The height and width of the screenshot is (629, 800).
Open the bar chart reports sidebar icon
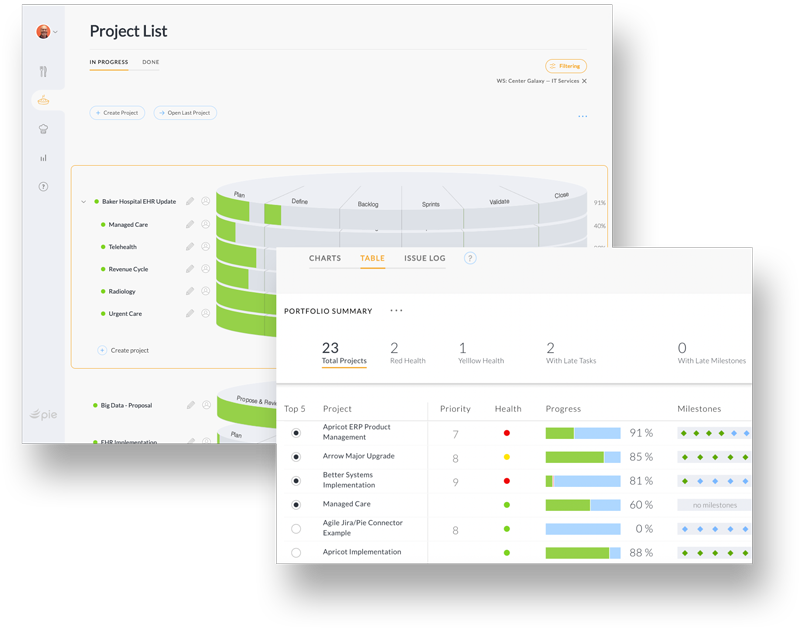43,158
